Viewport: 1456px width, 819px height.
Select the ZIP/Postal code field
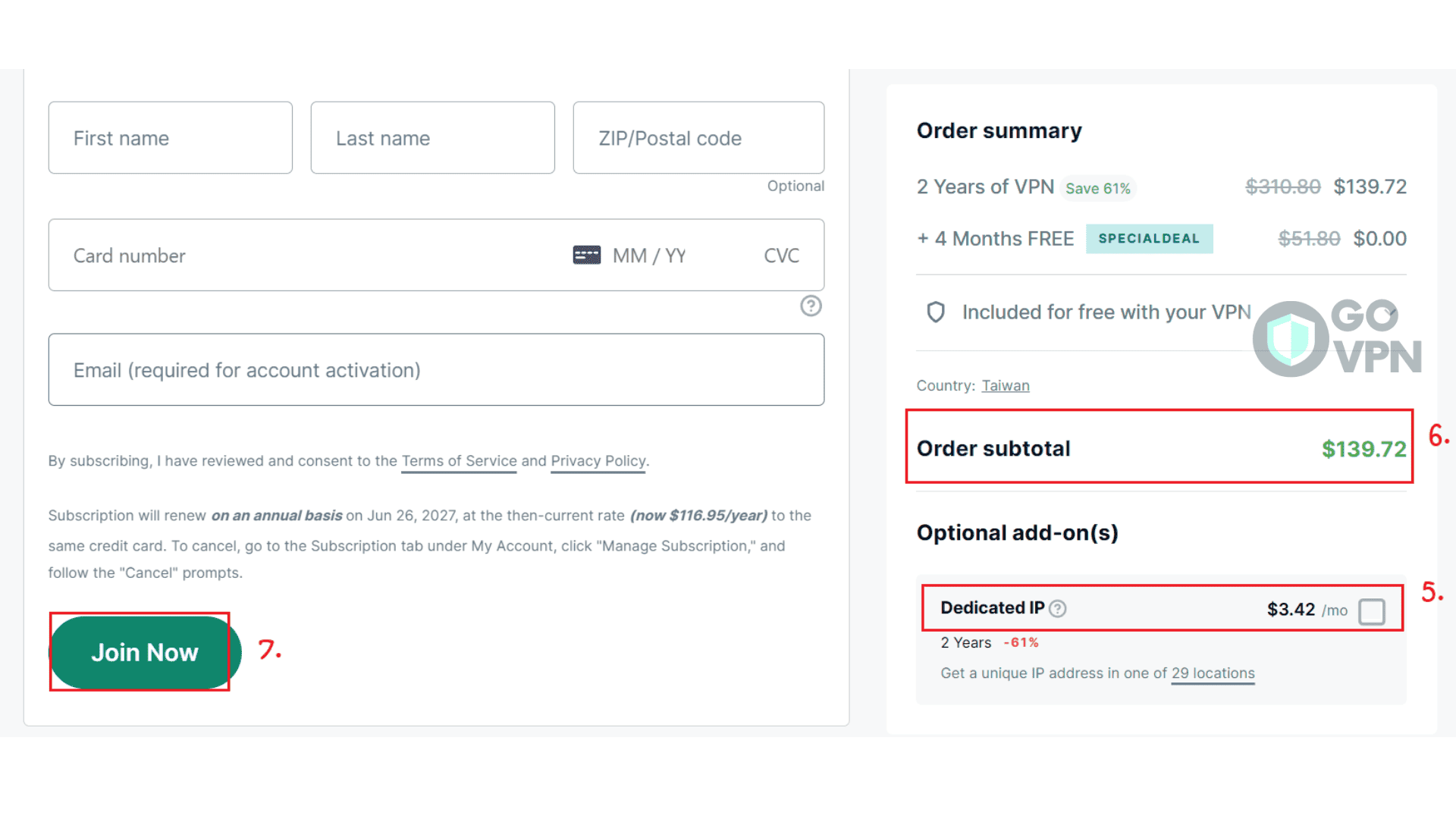point(698,138)
